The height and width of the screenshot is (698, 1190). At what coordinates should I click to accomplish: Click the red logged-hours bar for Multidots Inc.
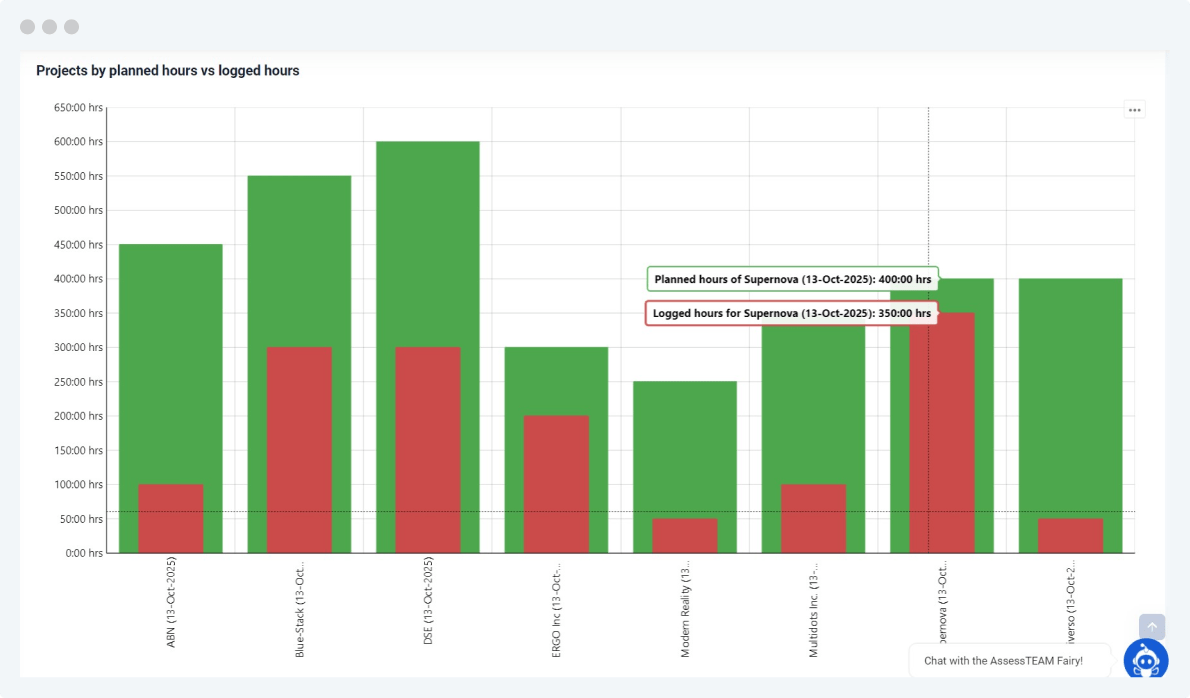[813, 518]
